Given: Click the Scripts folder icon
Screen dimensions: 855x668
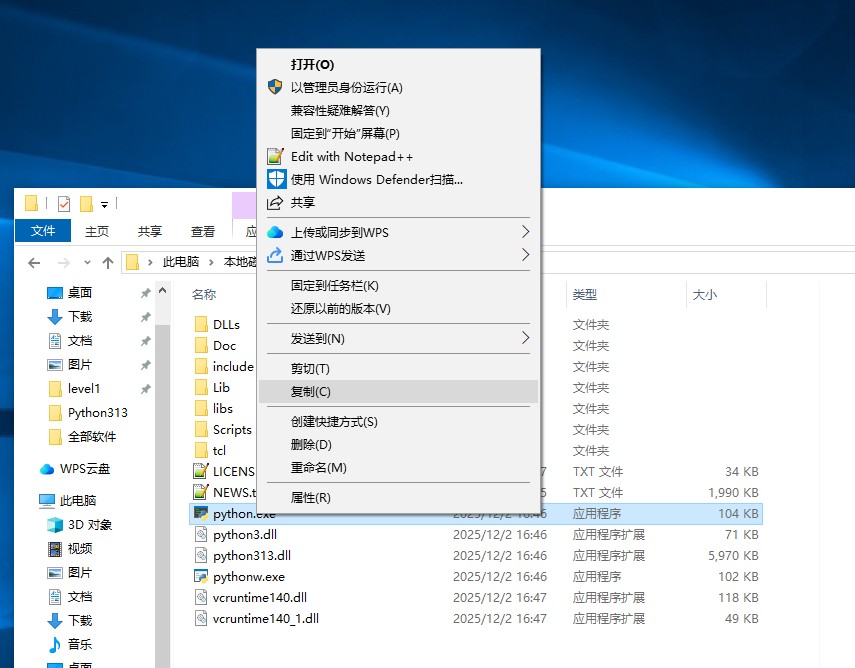Looking at the screenshot, I should point(201,430).
